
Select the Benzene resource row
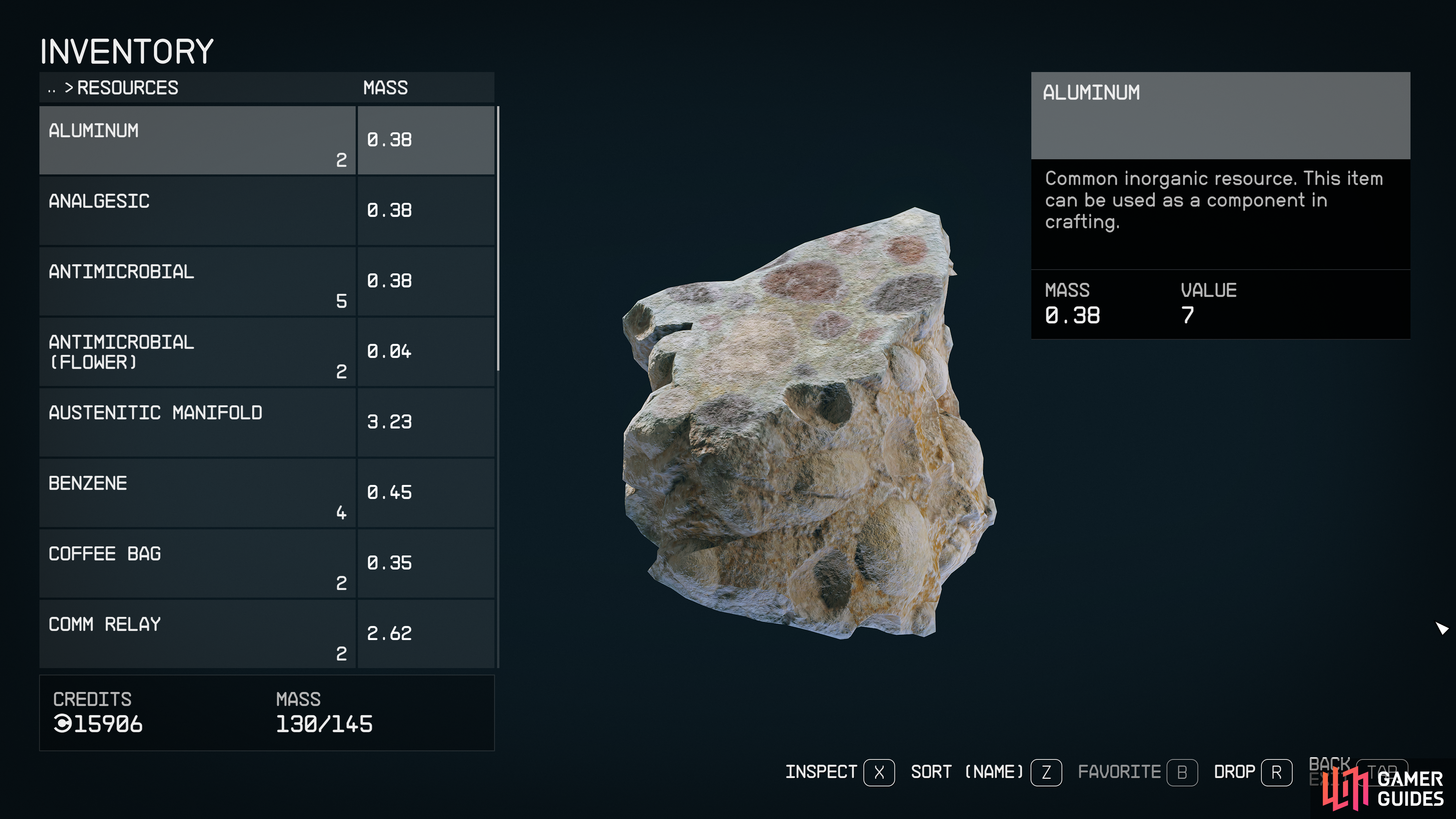pyautogui.click(x=267, y=493)
